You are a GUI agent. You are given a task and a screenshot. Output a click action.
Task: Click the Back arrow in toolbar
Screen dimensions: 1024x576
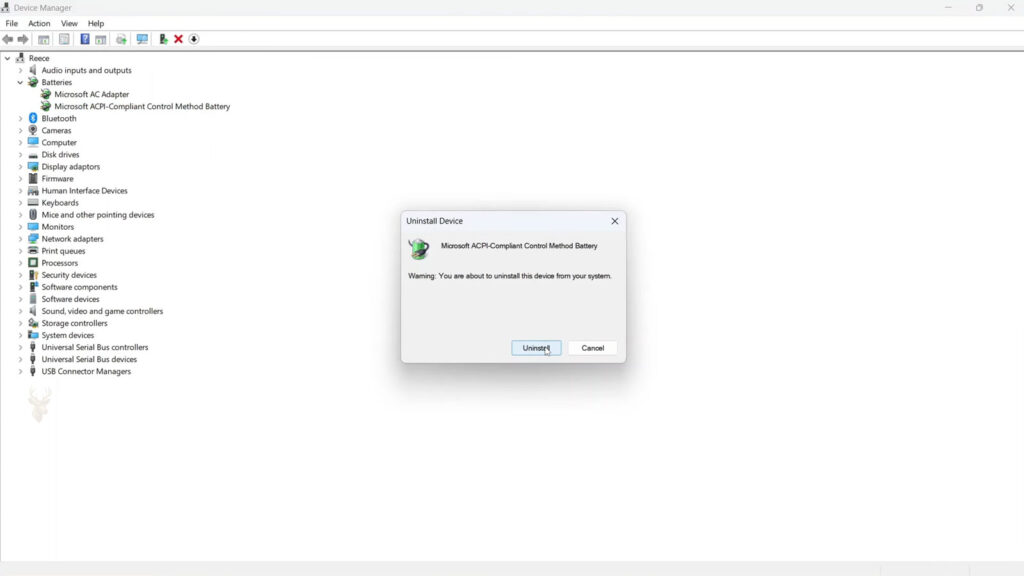click(8, 39)
